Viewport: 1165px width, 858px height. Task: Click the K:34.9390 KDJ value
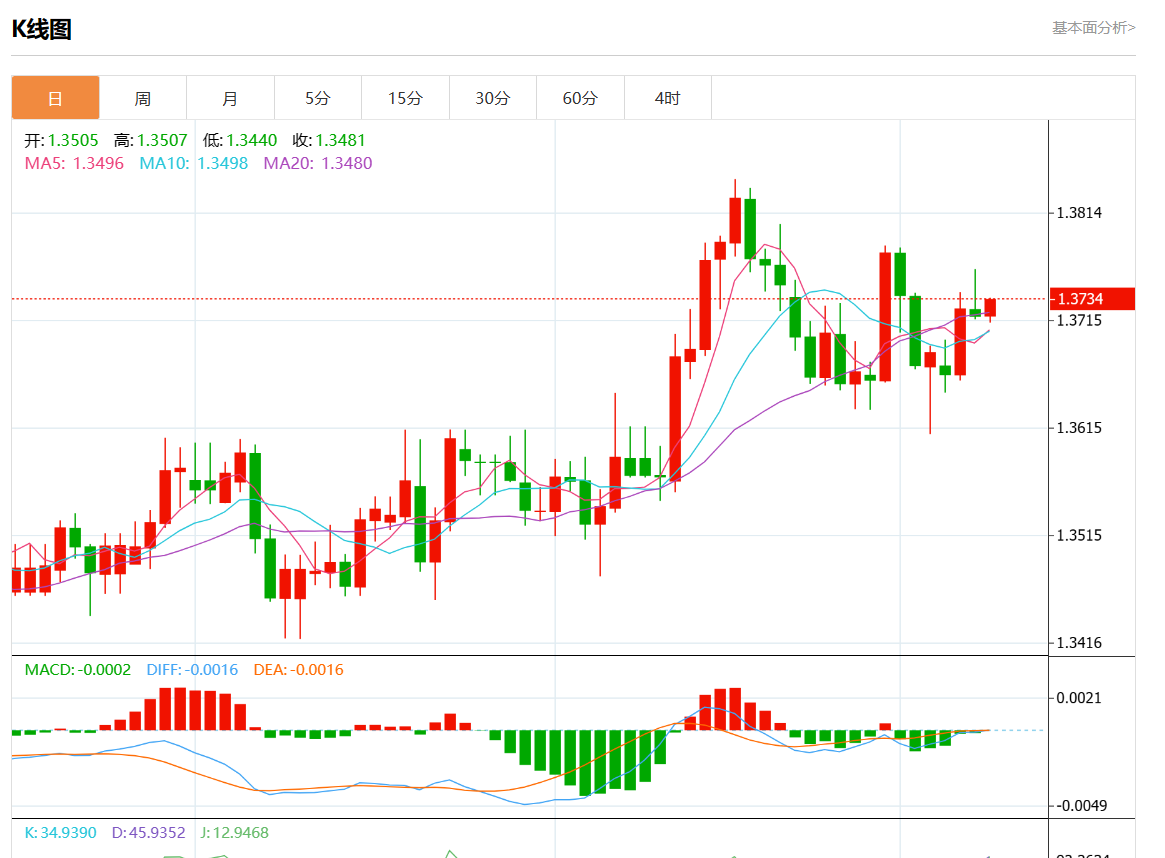tap(60, 833)
